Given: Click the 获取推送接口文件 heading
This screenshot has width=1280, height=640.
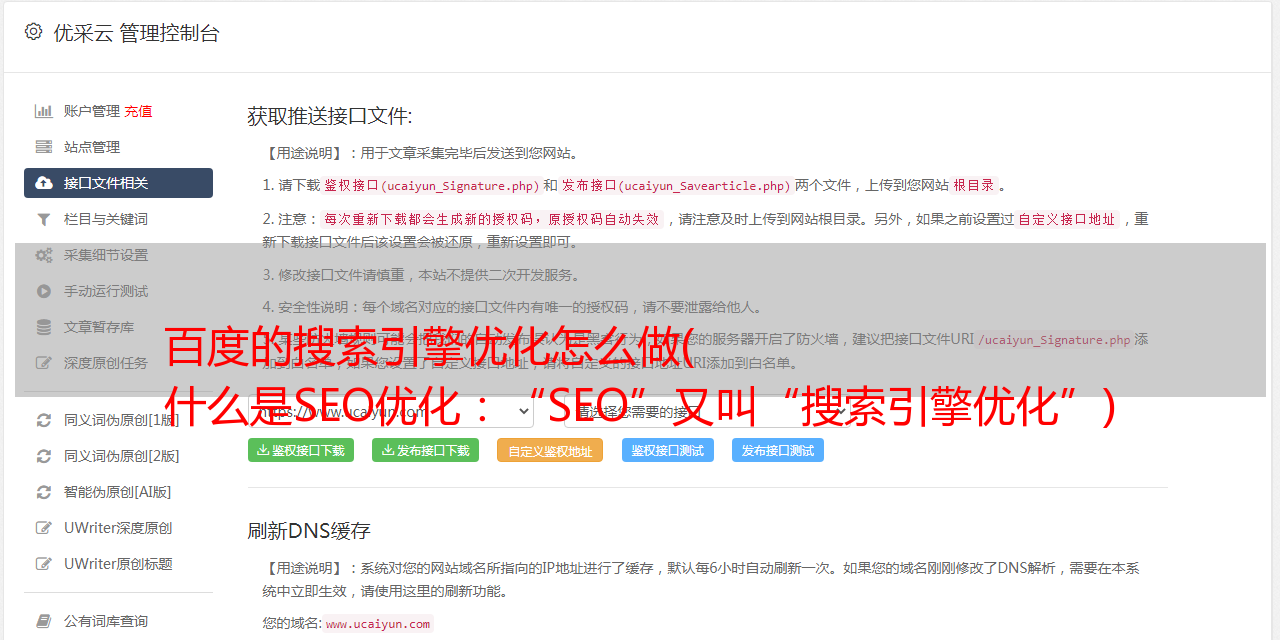Looking at the screenshot, I should [330, 116].
